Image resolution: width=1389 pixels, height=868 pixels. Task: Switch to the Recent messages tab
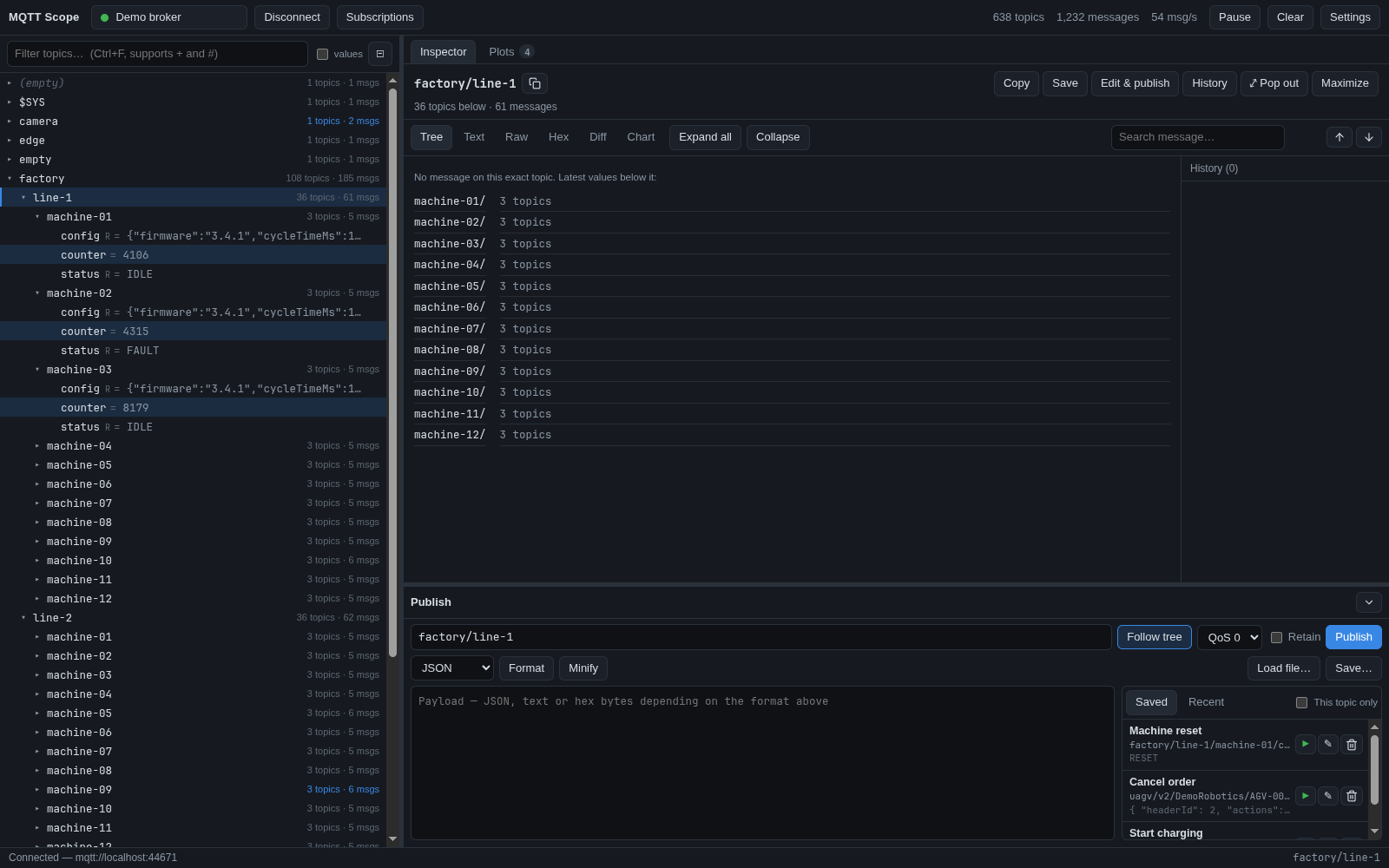pyautogui.click(x=1206, y=702)
